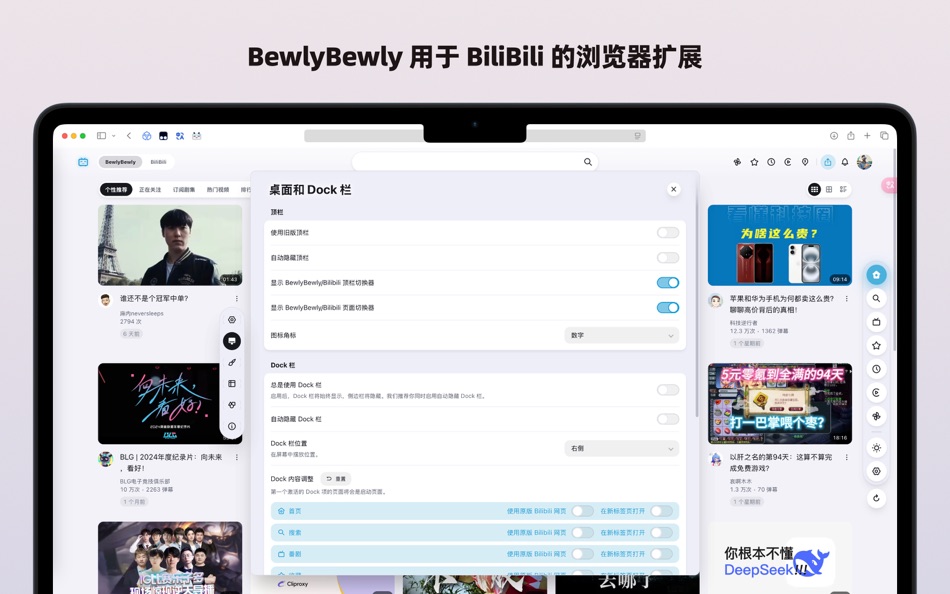Screen dimensions: 950x594
Task: Open the 图标角标 dropdown showing 数字
Action: (622, 335)
